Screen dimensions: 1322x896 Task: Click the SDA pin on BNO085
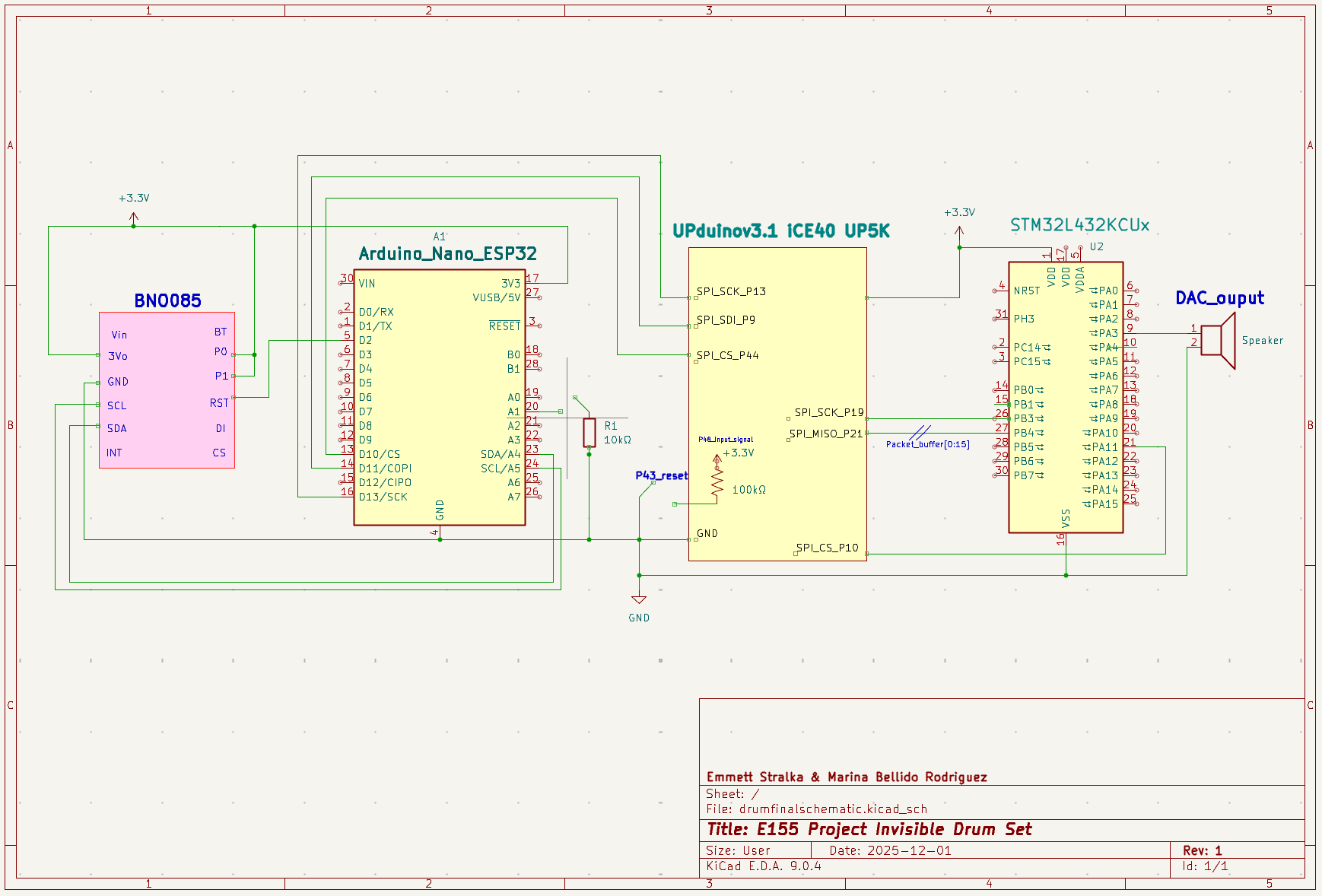point(117,429)
